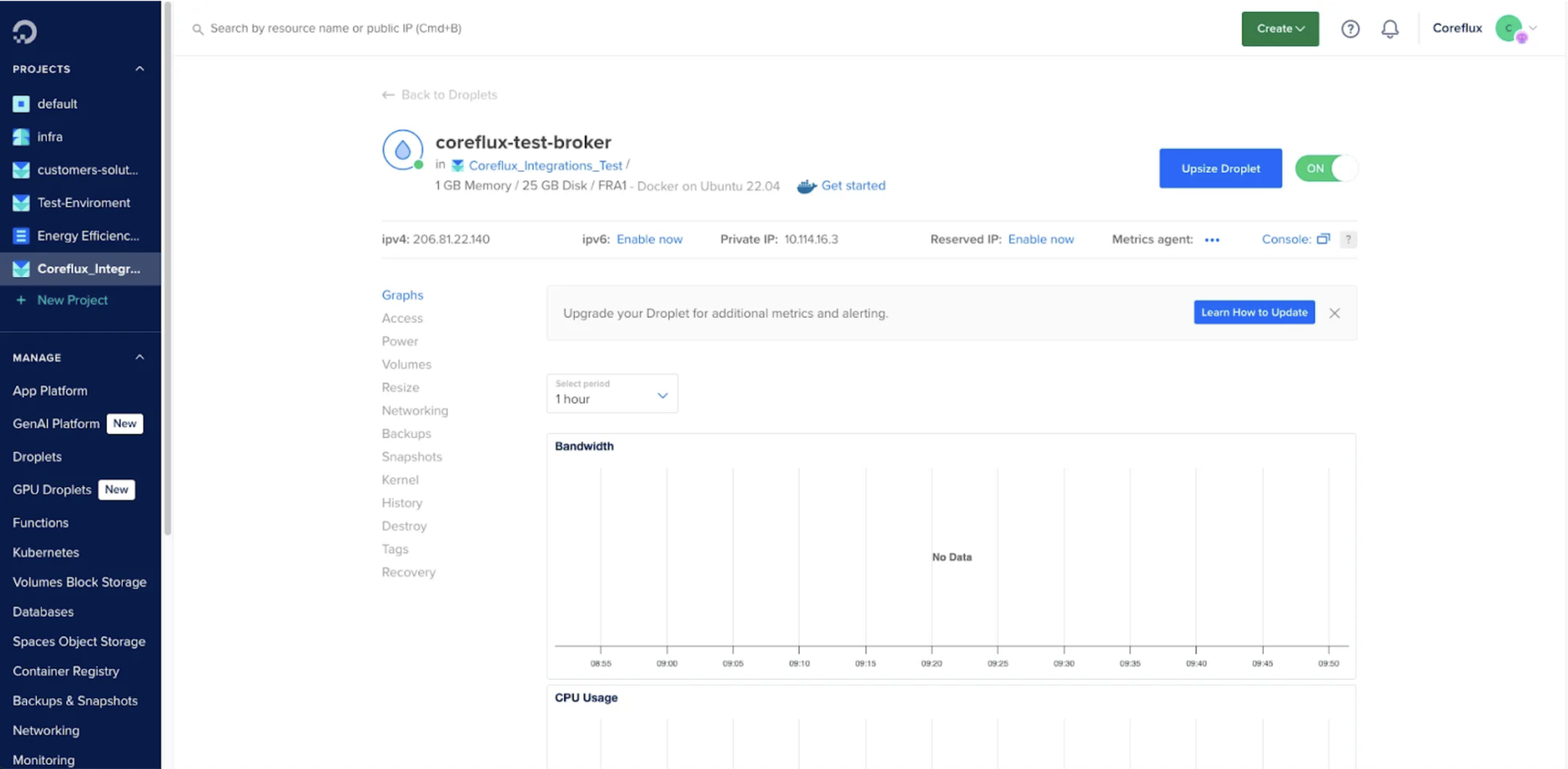Image resolution: width=1568 pixels, height=769 pixels.
Task: Click the Upsize Droplet button
Action: click(1220, 168)
